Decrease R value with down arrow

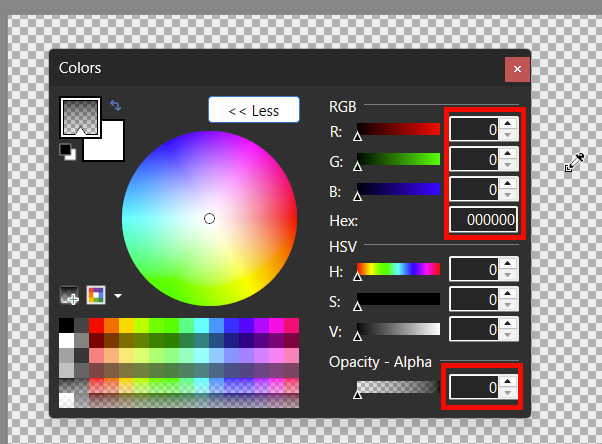[508, 135]
